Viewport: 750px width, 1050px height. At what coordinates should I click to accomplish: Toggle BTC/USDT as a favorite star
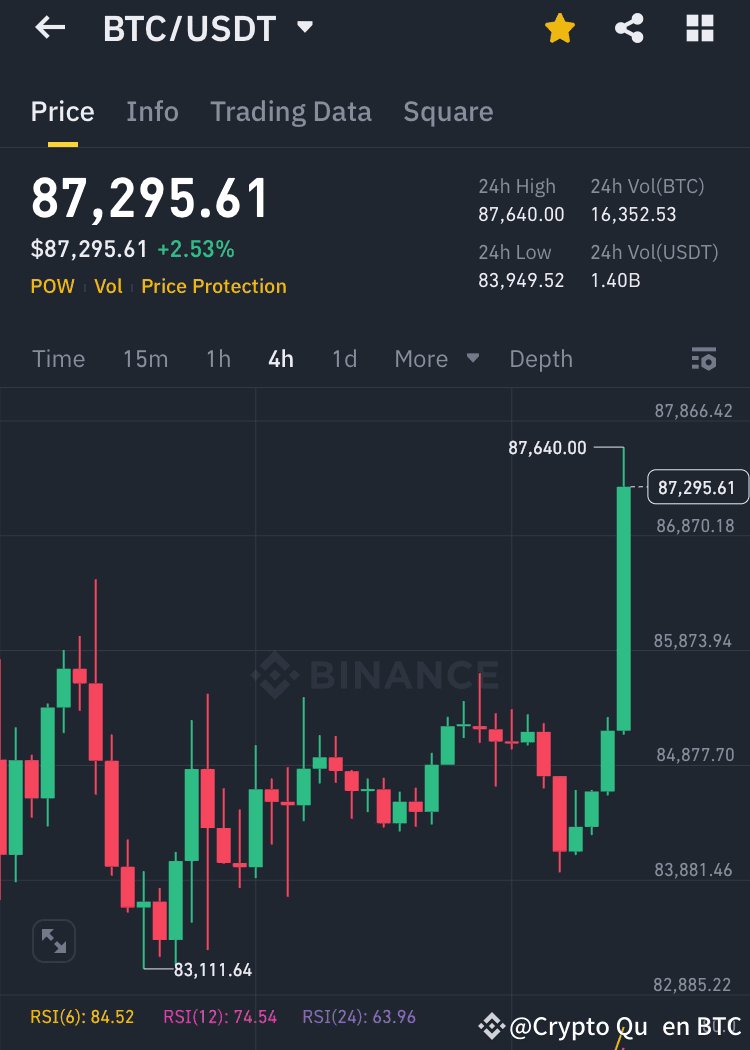[x=559, y=28]
